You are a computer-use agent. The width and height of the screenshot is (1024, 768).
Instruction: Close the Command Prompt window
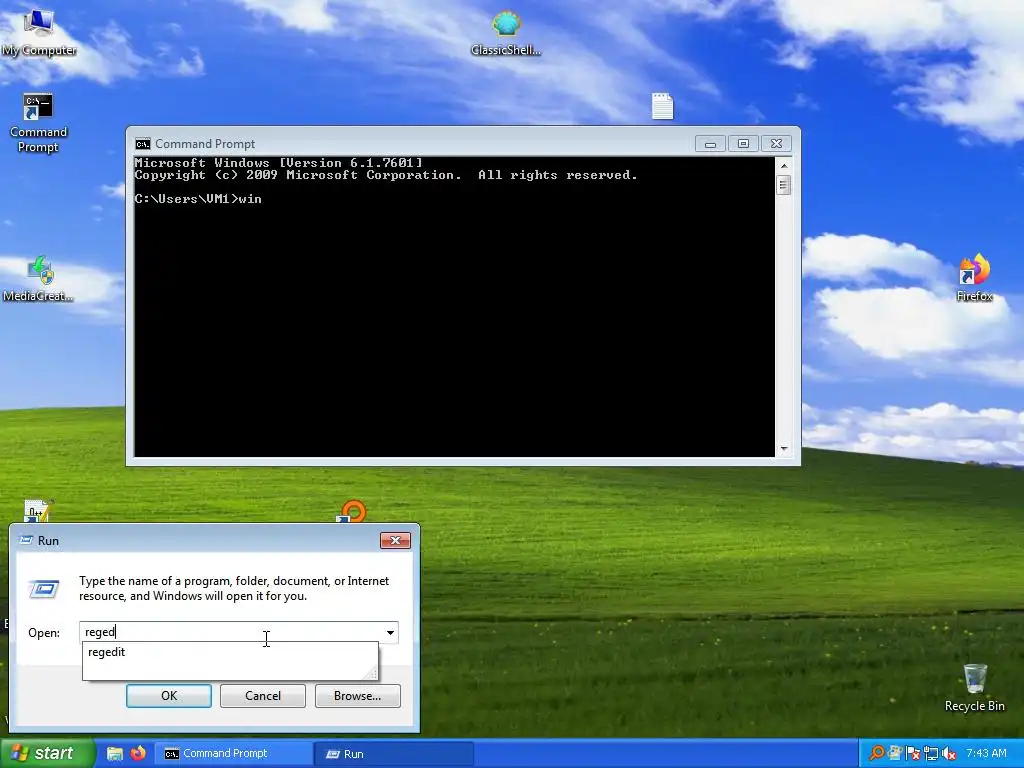coord(776,144)
